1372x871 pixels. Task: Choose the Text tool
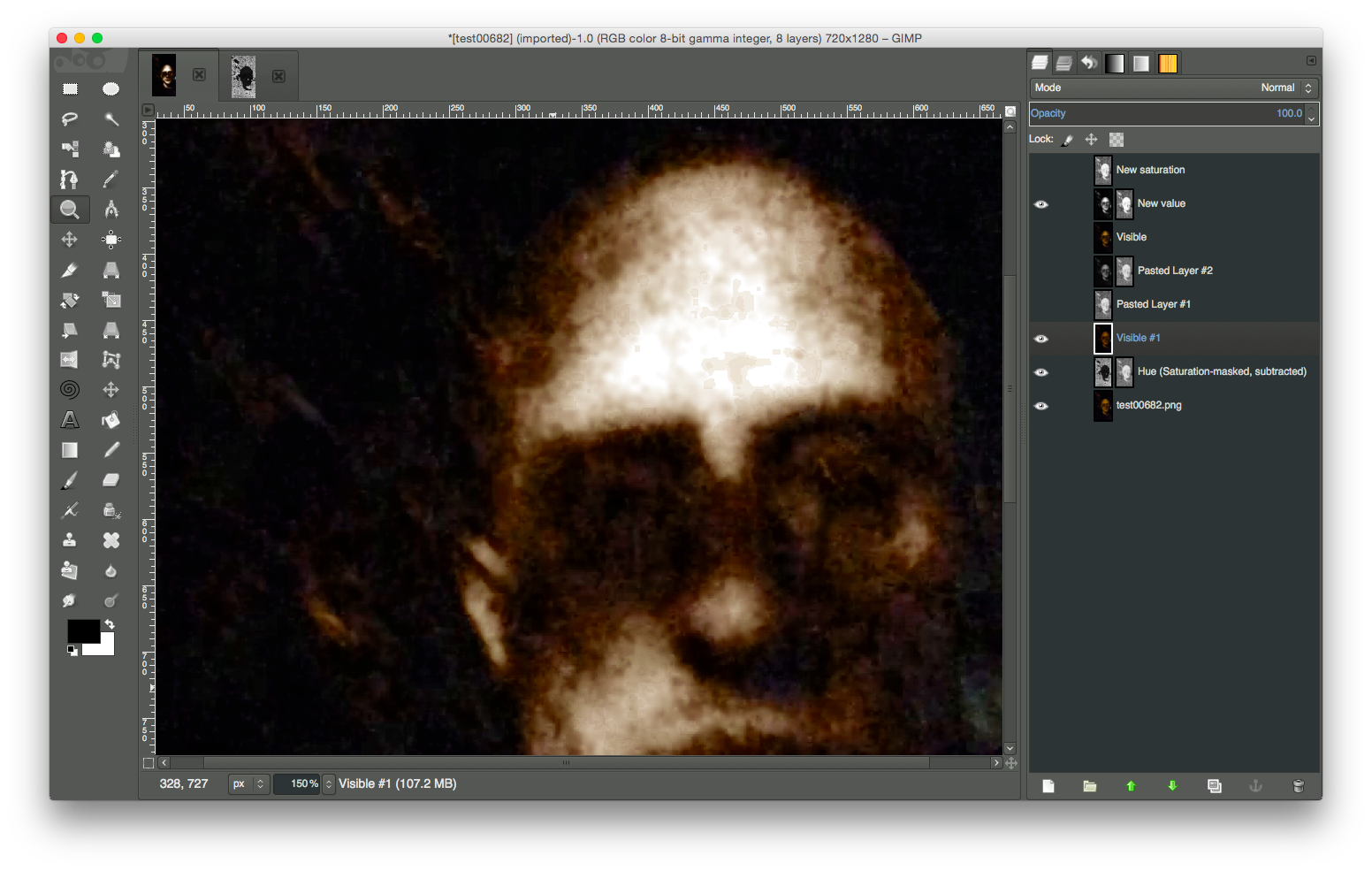[x=70, y=420]
